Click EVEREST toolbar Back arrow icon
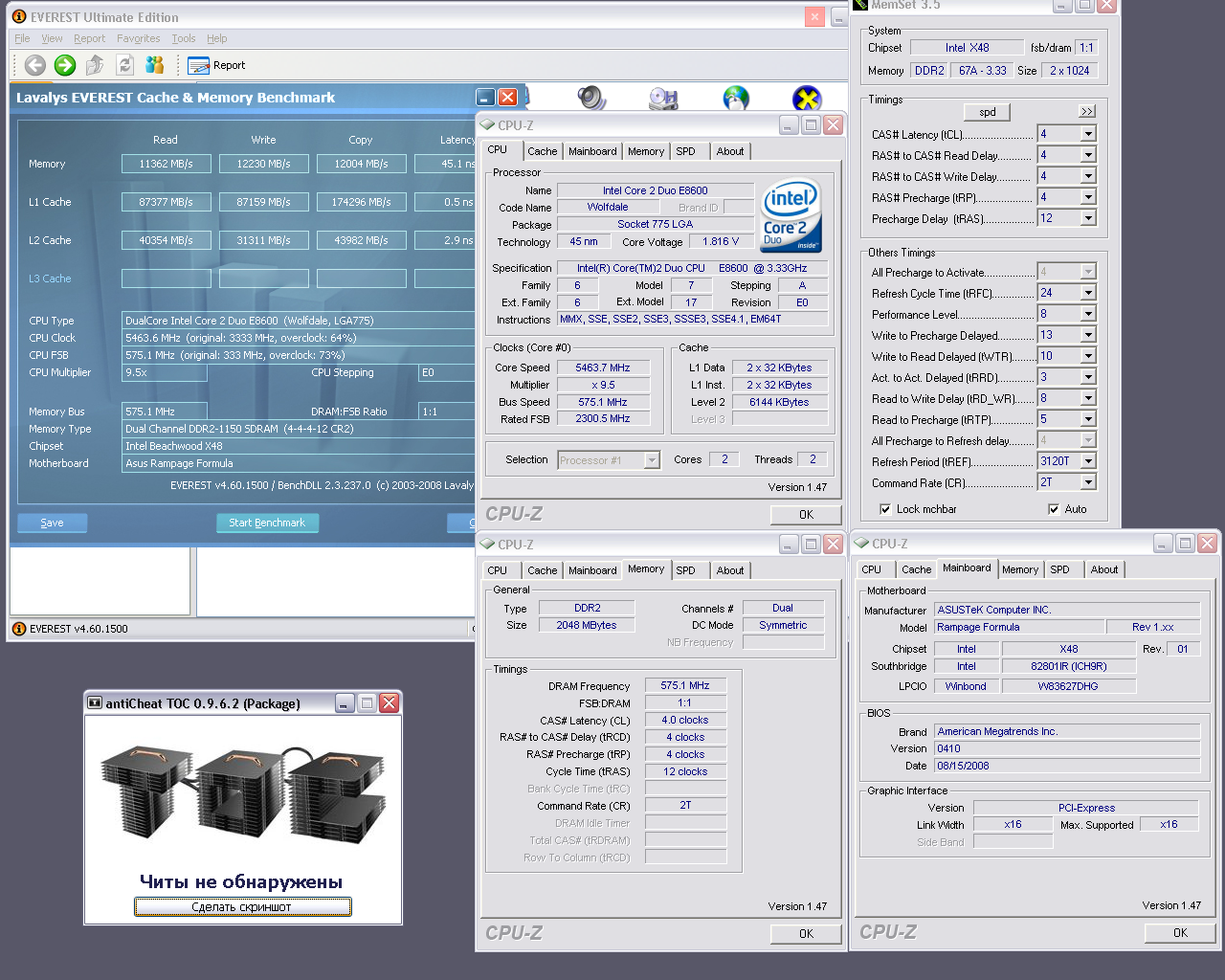The width and height of the screenshot is (1225, 980). pos(35,65)
